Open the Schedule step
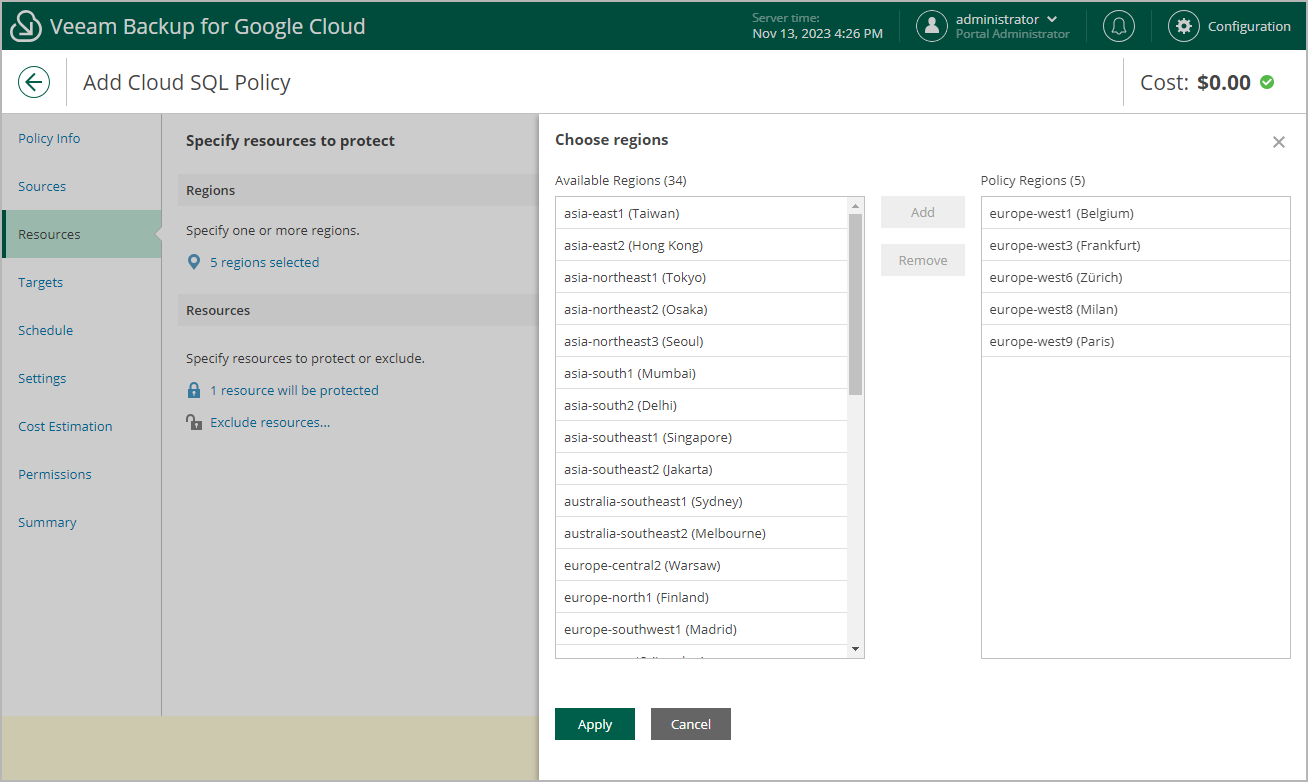This screenshot has height=782, width=1308. (x=45, y=330)
